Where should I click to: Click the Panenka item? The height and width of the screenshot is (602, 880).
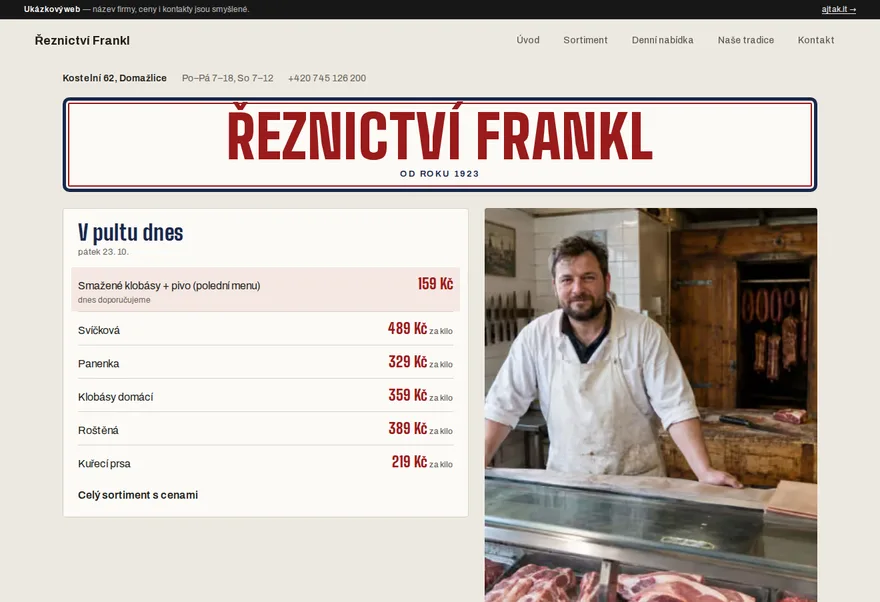(x=99, y=364)
